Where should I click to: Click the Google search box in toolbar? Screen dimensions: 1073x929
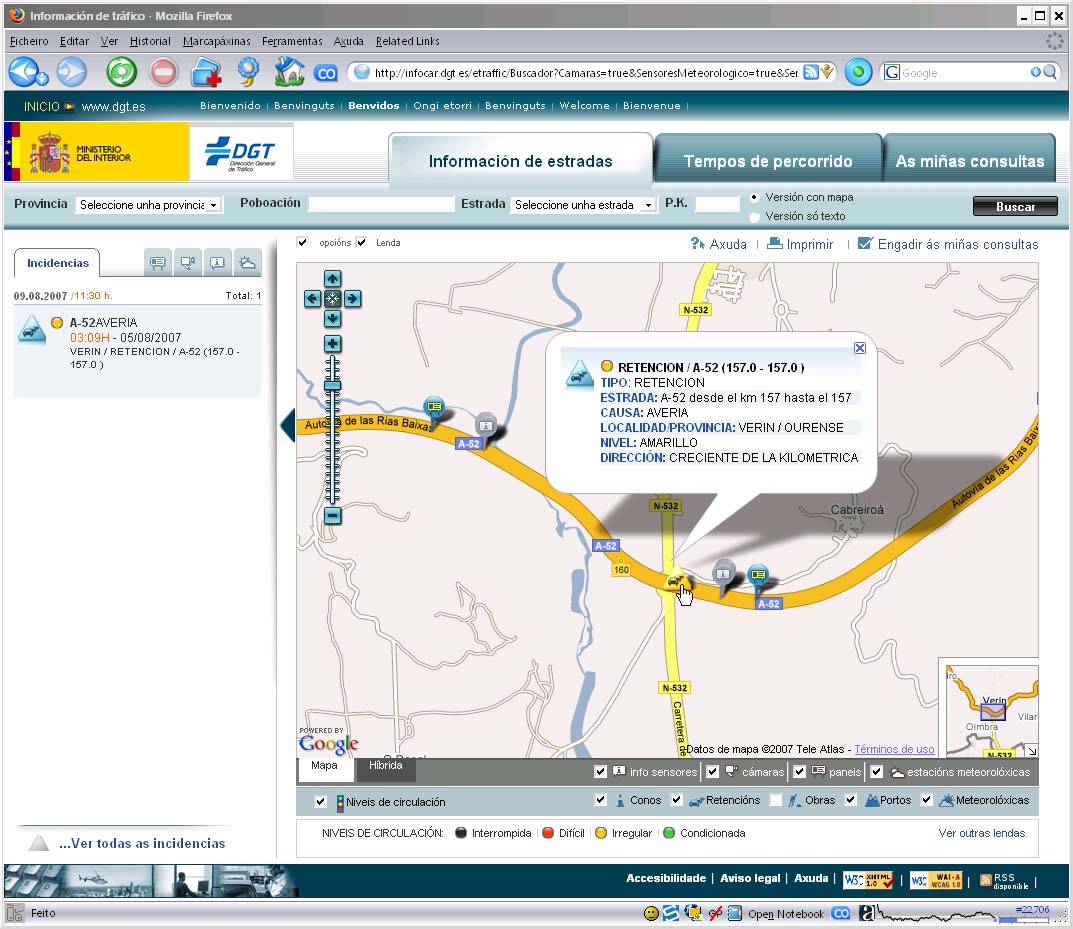(x=966, y=73)
